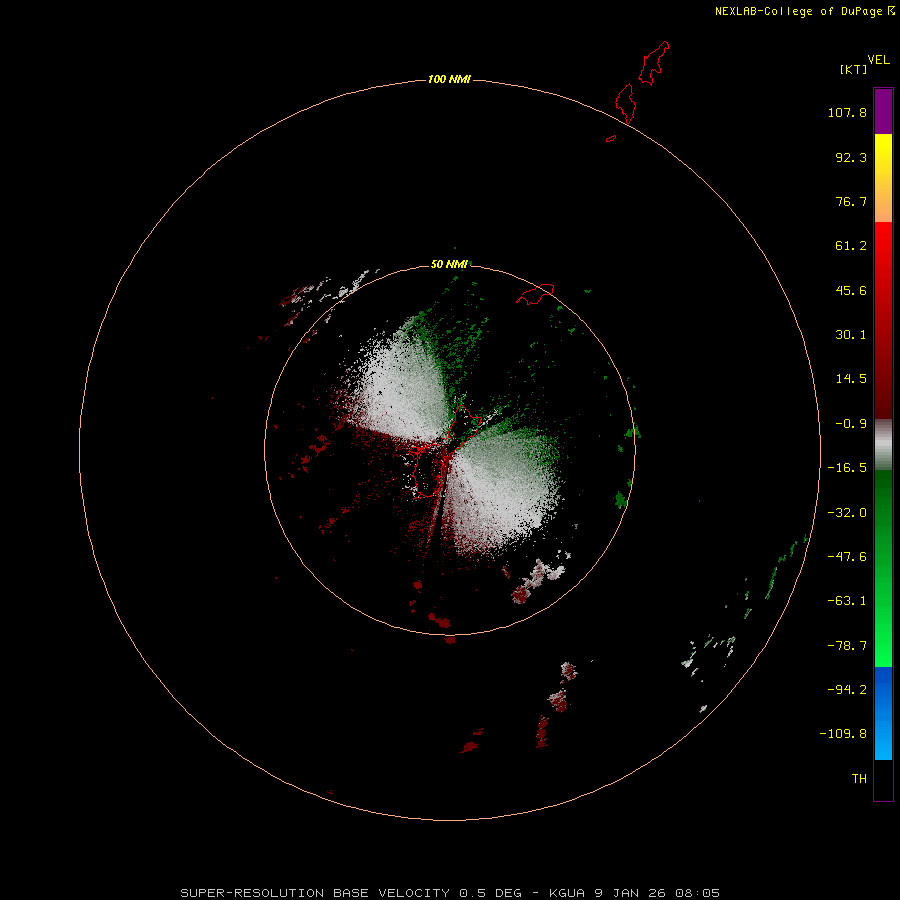Click the 50 NMI range ring label
Viewport: 900px width, 900px height.
pos(449,264)
